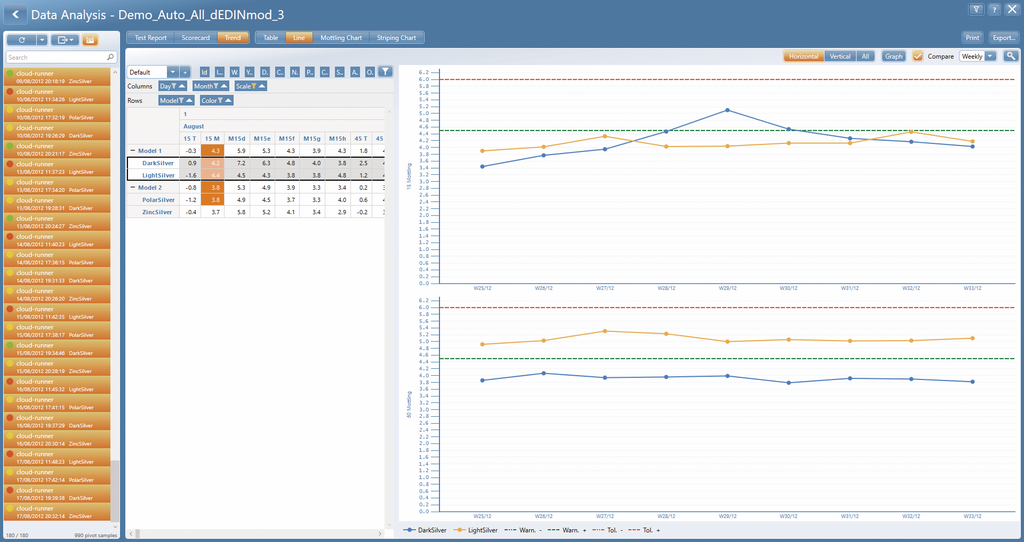Open the export icon menu above Search
This screenshot has height=542, width=1024.
pos(64,40)
